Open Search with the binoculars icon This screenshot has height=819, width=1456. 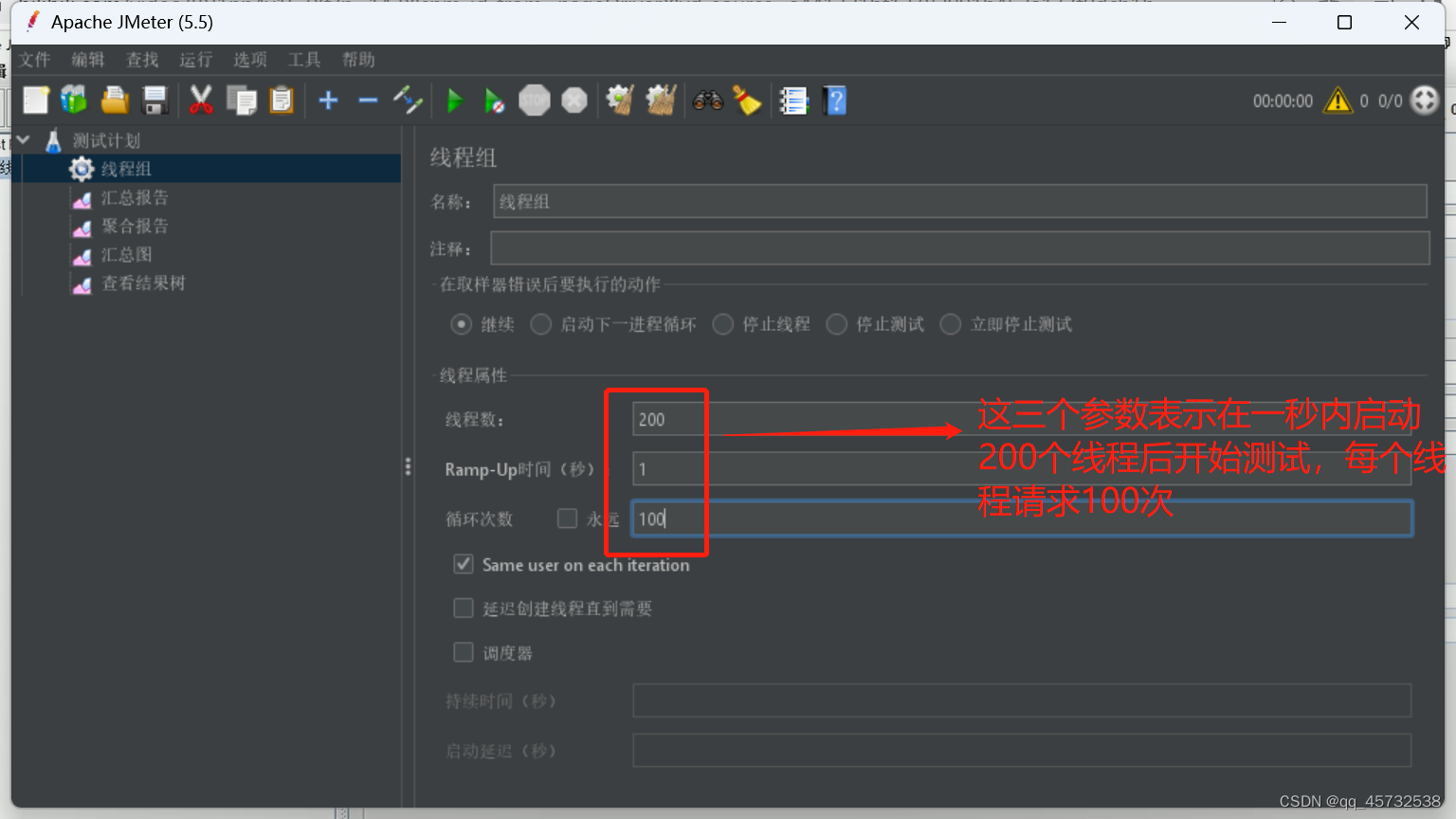click(x=707, y=100)
